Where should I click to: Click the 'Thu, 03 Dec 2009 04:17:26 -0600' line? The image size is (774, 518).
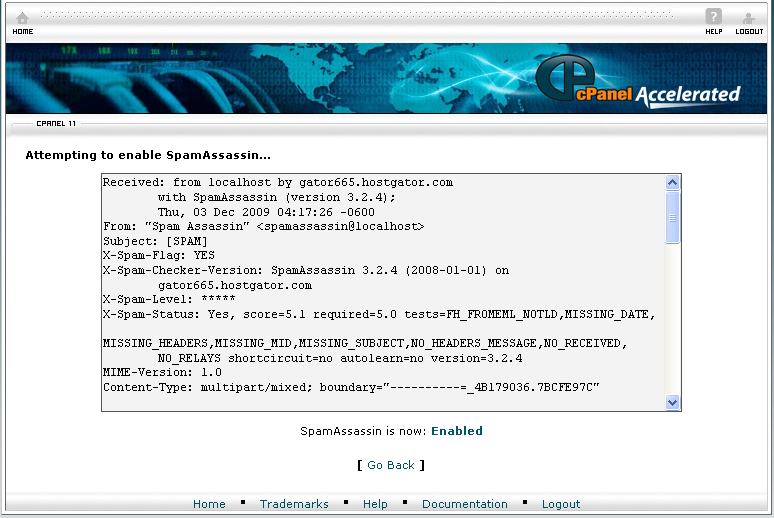[266, 212]
